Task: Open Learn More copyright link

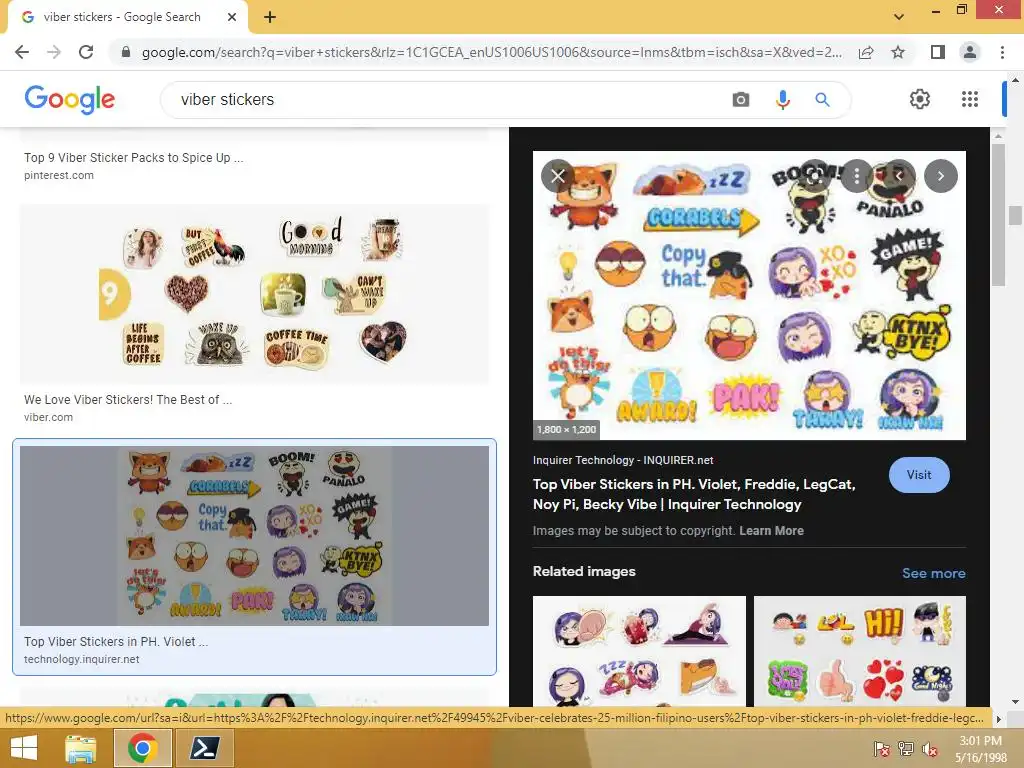Action: [771, 531]
